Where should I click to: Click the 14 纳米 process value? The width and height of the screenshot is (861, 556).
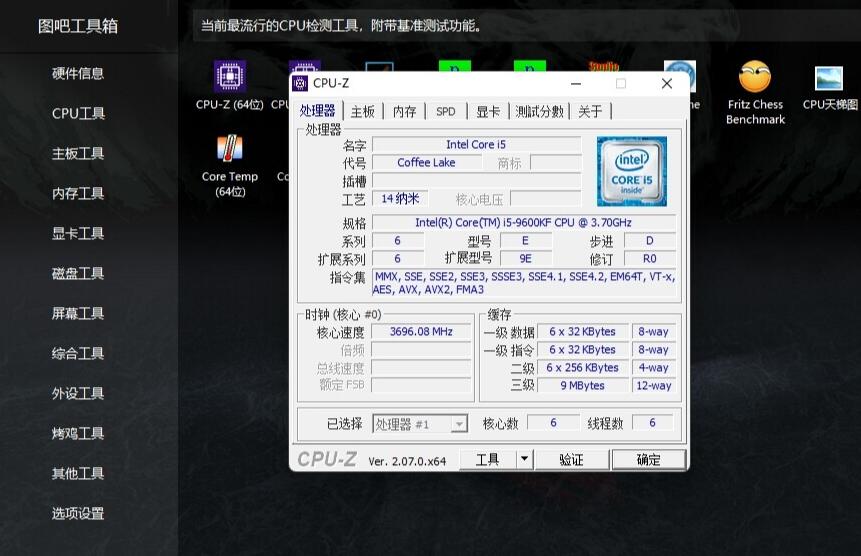(x=400, y=199)
